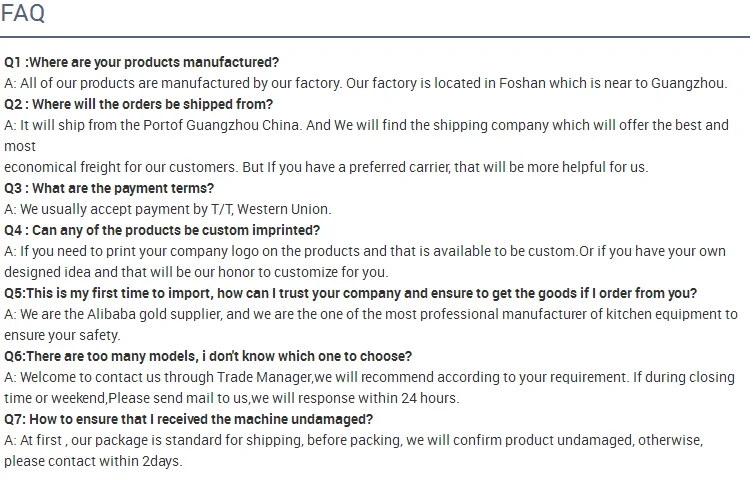
Task: Click the answer about Alibaba gold supplier
Action: [370, 314]
